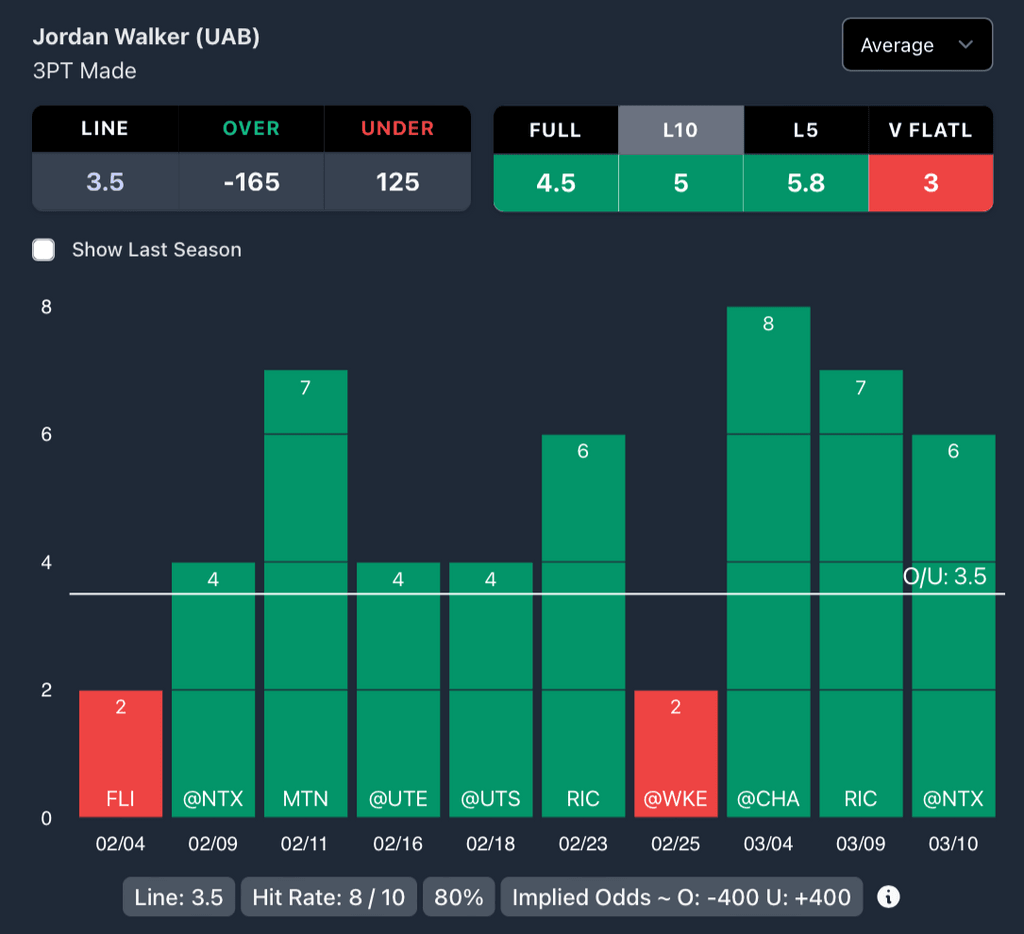Select the MTN bar for 02/11
1024x934 pixels.
pos(306,593)
